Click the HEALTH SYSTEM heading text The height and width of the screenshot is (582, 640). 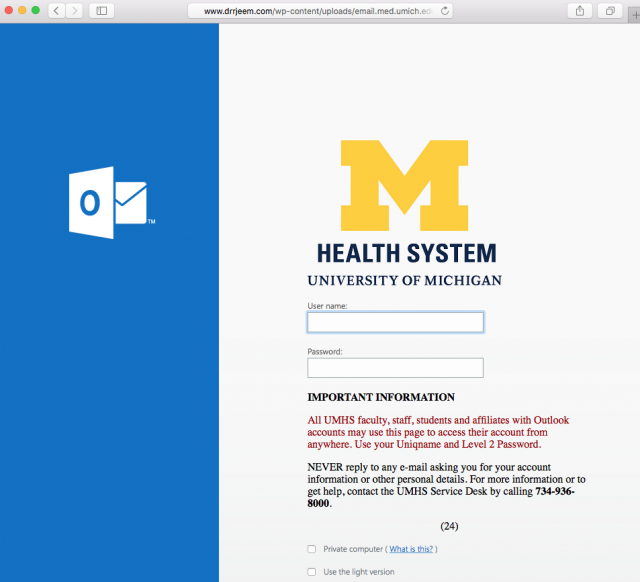point(407,253)
